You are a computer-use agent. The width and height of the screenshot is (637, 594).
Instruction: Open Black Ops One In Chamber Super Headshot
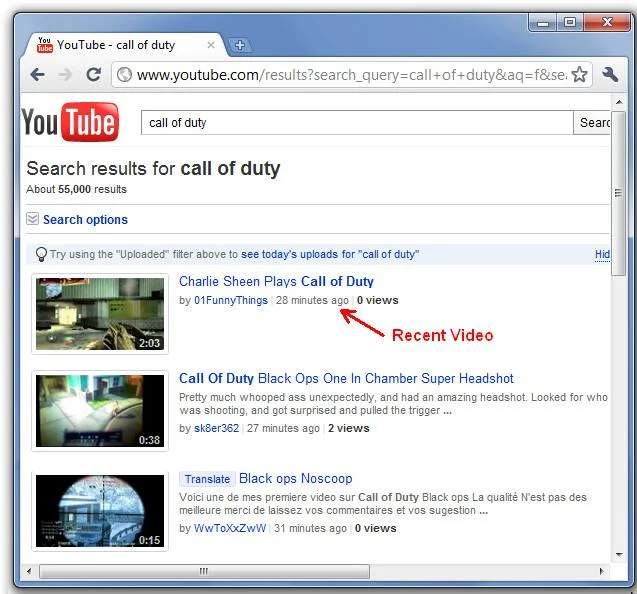(346, 378)
